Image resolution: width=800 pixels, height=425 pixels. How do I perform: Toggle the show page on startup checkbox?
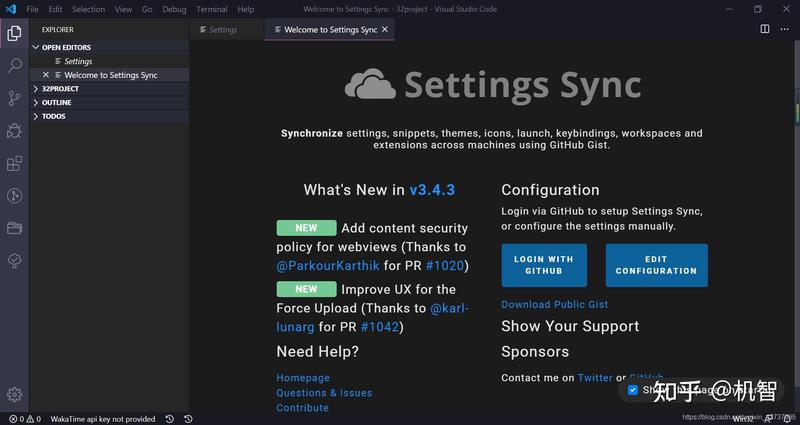pos(633,390)
